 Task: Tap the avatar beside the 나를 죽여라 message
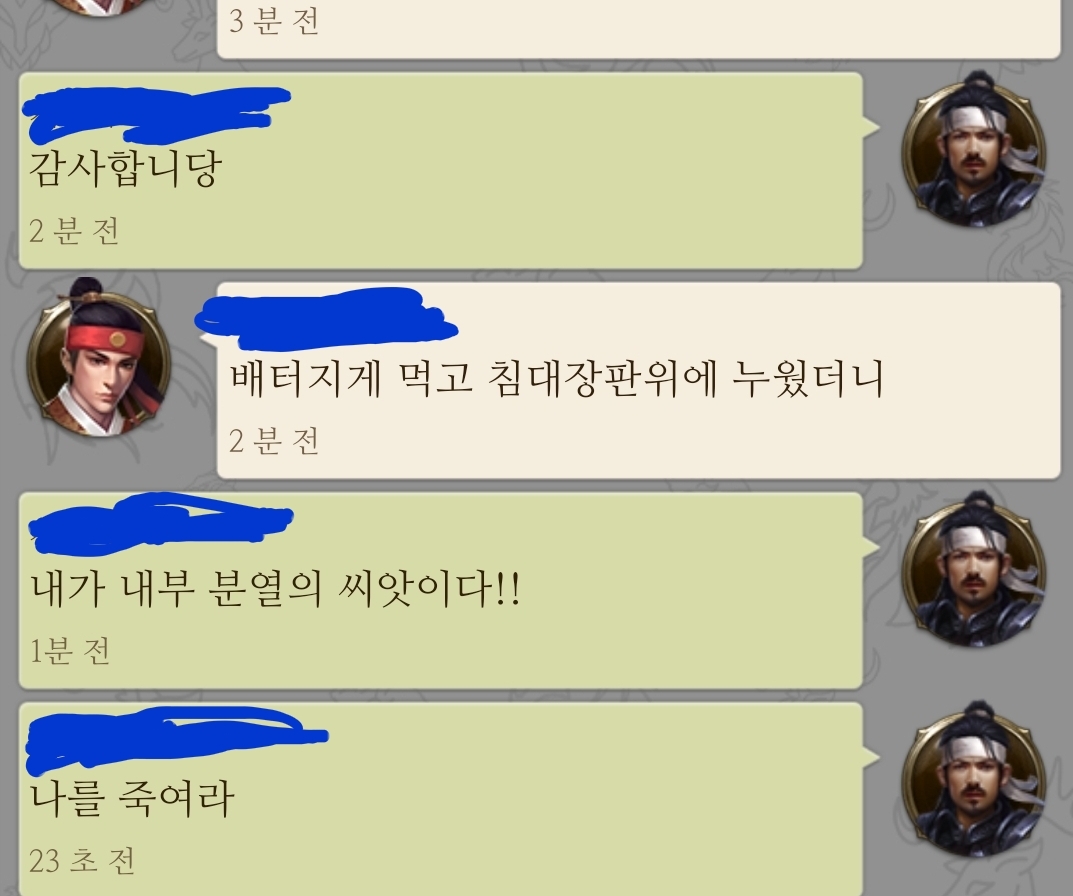[x=974, y=779]
